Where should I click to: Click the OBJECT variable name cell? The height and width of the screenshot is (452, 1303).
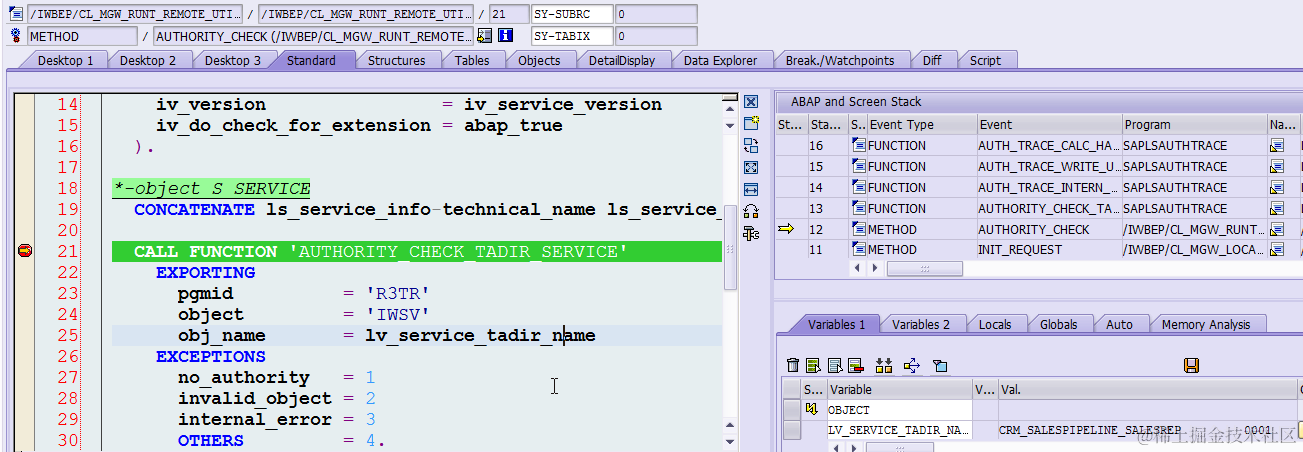(x=899, y=410)
